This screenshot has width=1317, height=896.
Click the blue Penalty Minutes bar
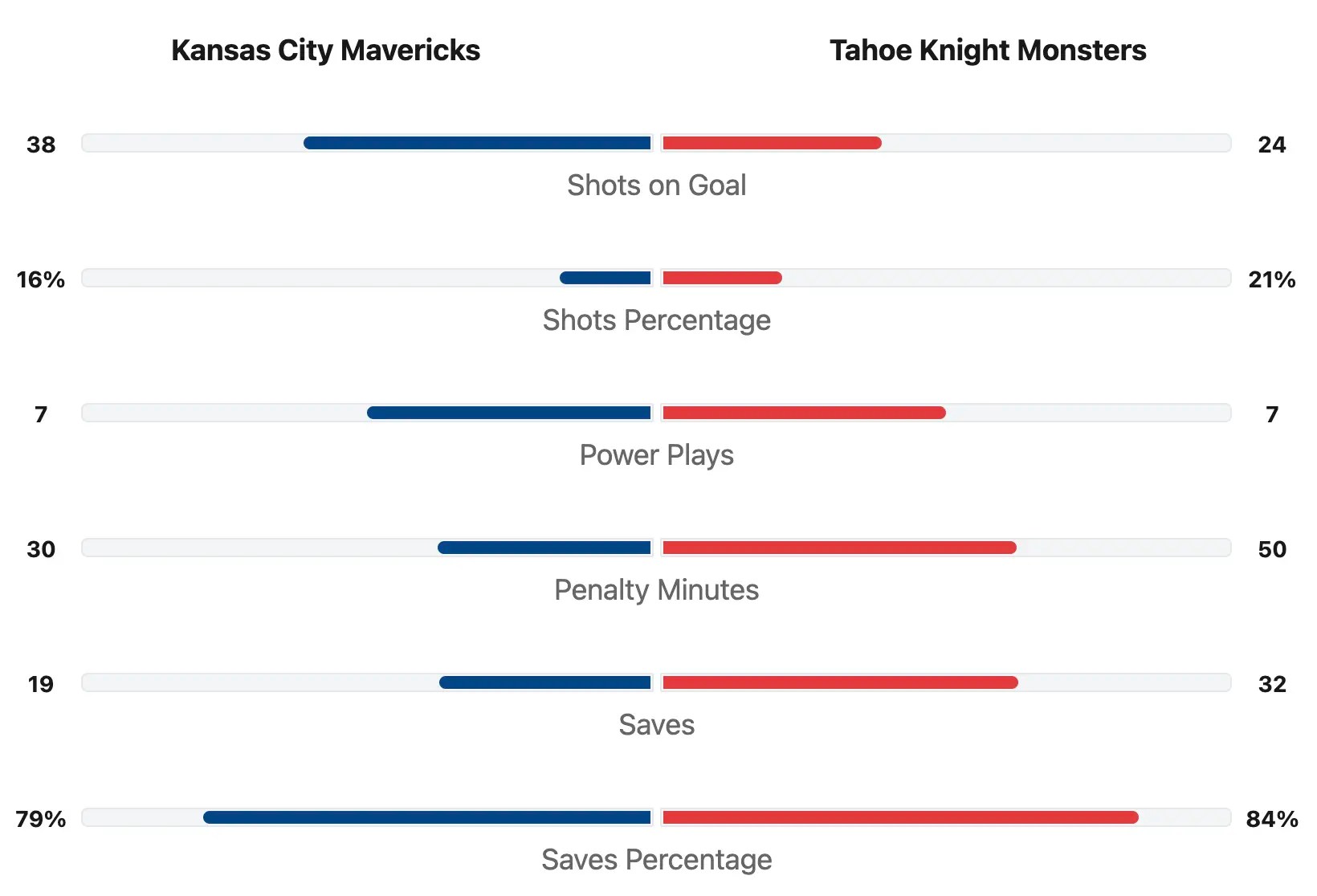click(544, 548)
